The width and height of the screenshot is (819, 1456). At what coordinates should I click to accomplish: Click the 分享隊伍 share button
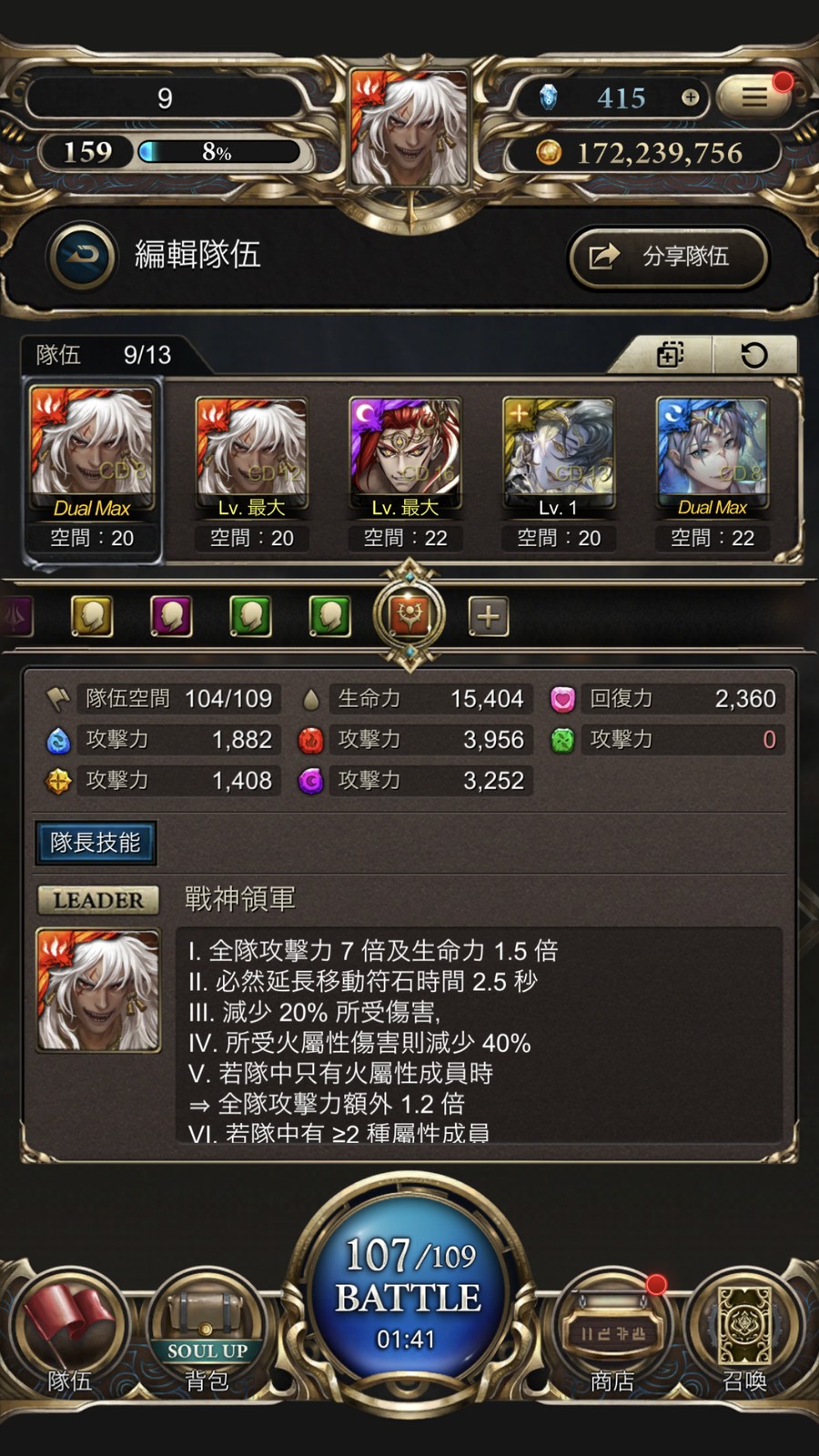pos(669,257)
